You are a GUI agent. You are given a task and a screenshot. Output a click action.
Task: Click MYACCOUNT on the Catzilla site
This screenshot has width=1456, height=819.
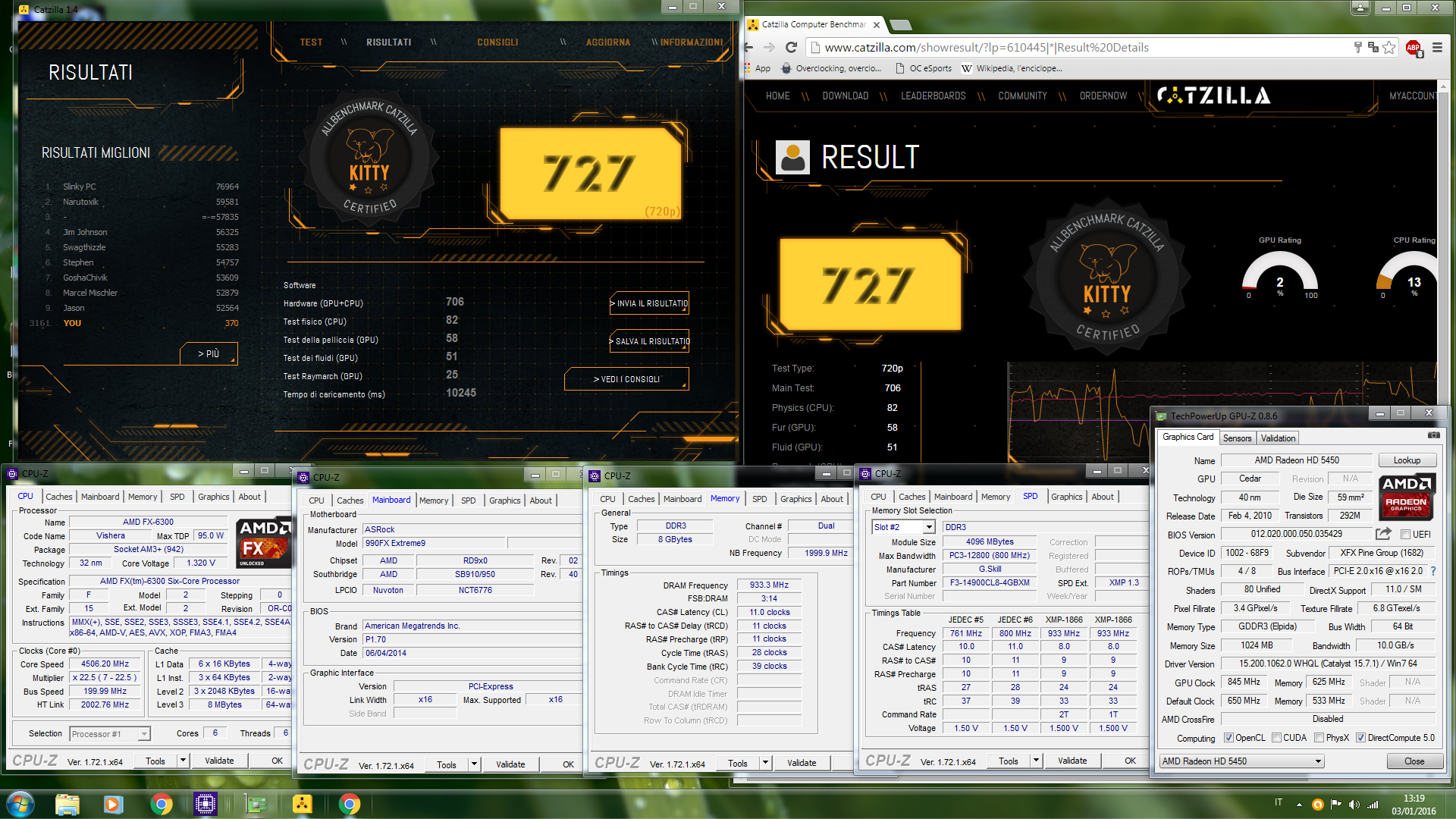(1412, 96)
